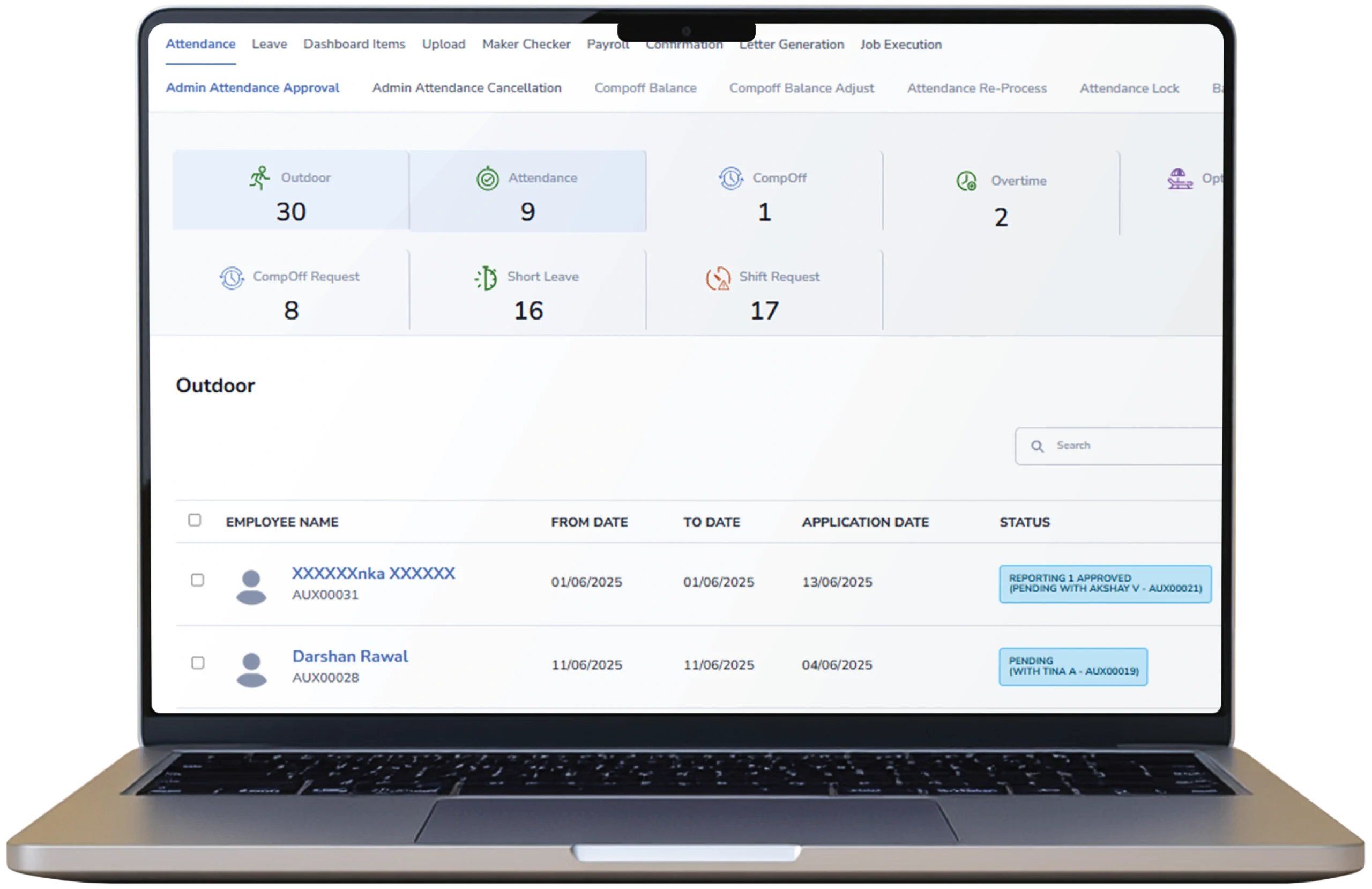Click the Pending with Tina A badge
The width and height of the screenshot is (1372, 889).
[x=1073, y=666]
